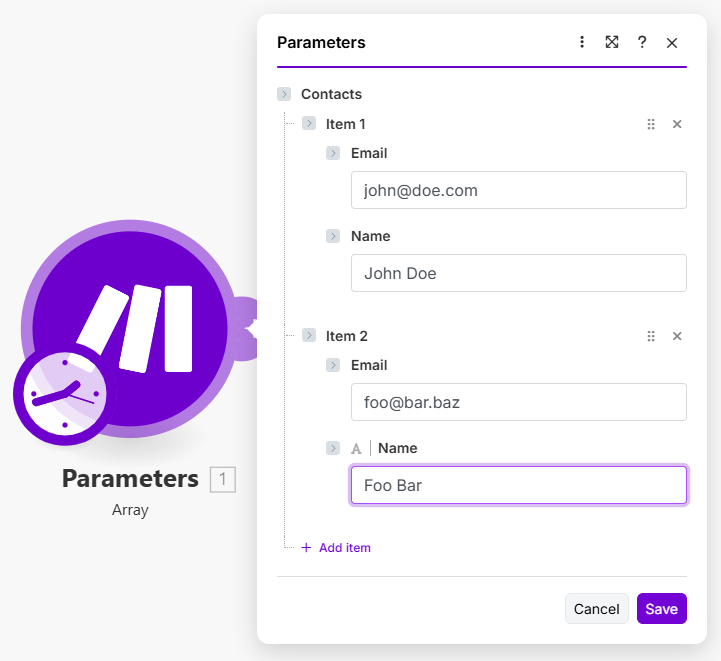721x661 pixels.
Task: Remove Item 2 using its X icon
Action: 677,336
